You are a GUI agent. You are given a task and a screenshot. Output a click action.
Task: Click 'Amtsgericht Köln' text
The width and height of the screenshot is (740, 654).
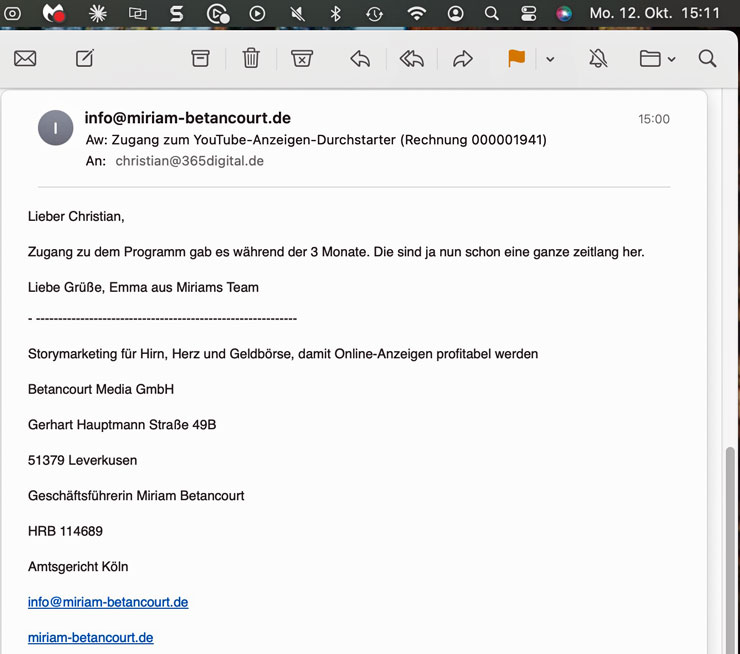click(78, 567)
